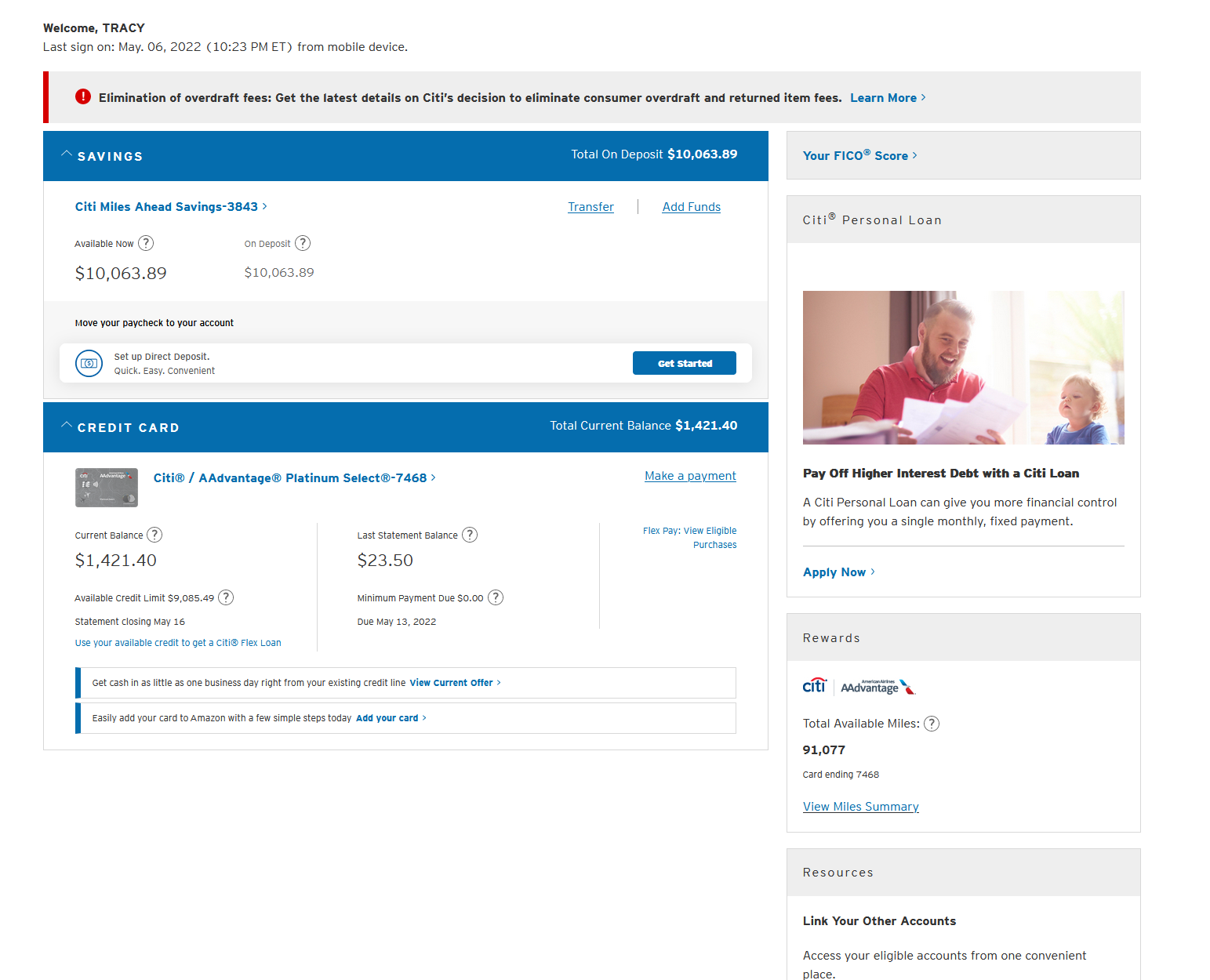
Task: Click the 'Welcome, TRACY' greeting
Action: tap(94, 28)
